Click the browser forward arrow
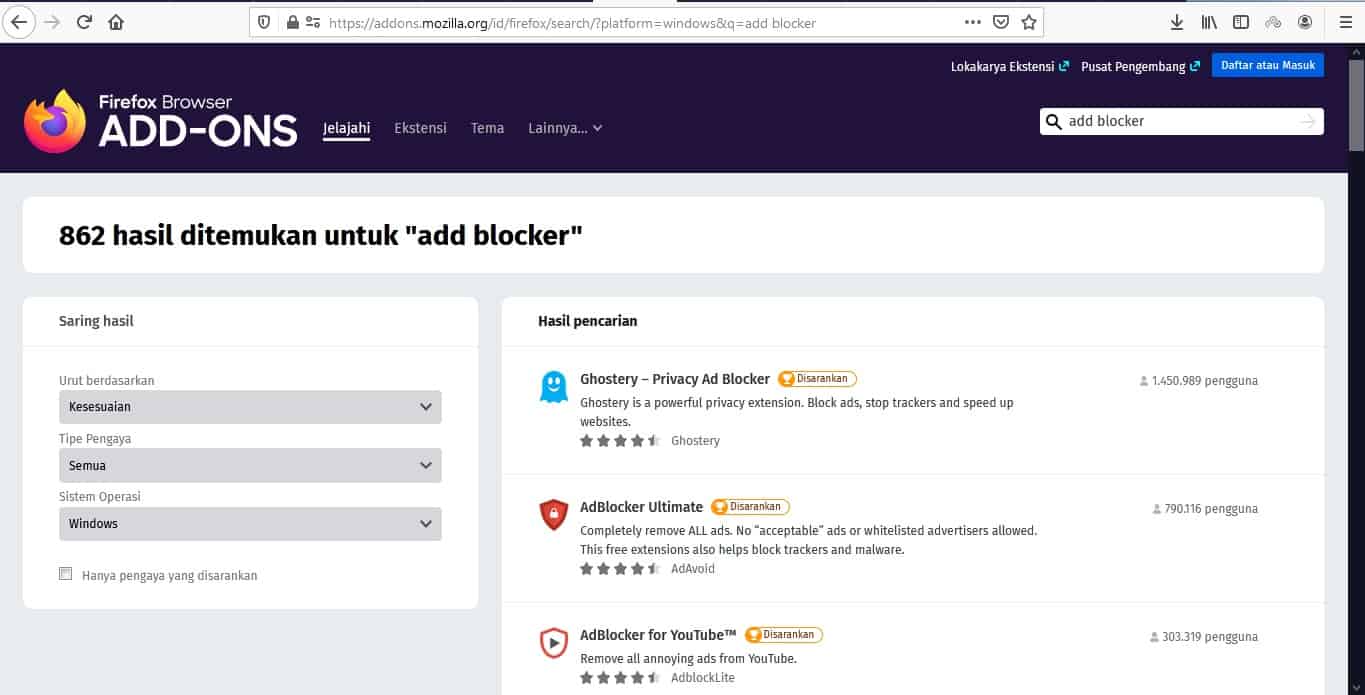Image resolution: width=1365 pixels, height=695 pixels. click(x=52, y=21)
